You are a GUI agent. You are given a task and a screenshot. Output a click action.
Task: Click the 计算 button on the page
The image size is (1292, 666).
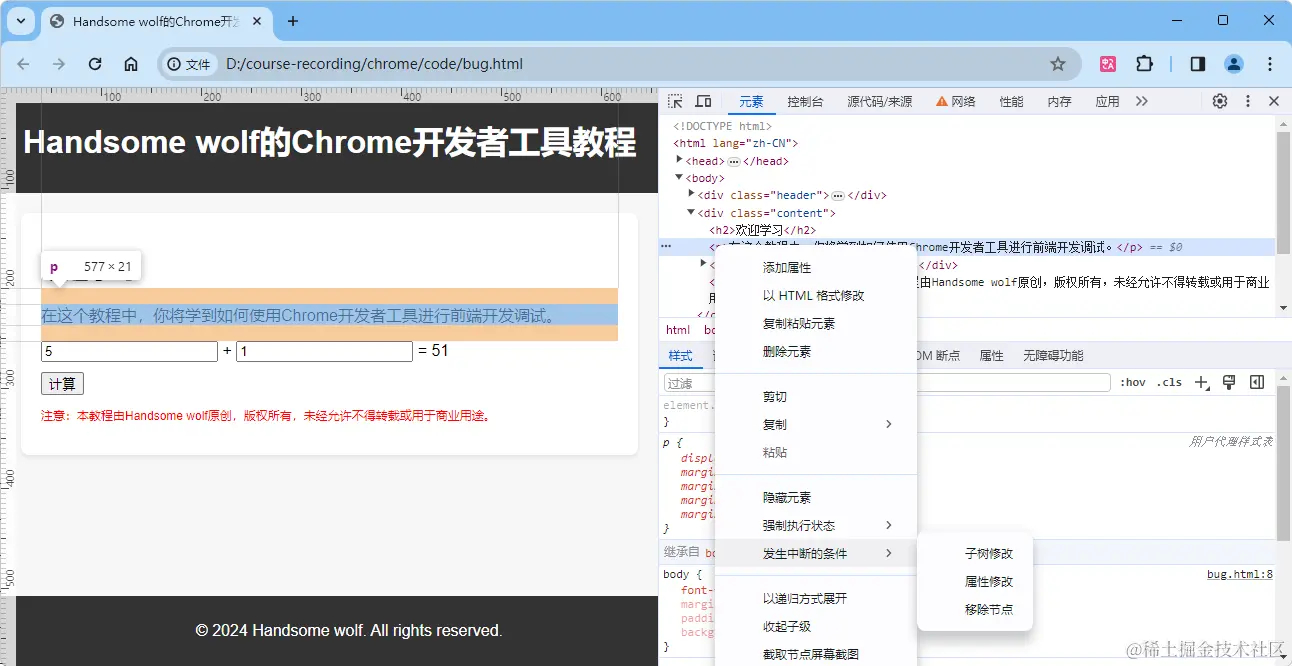click(62, 384)
